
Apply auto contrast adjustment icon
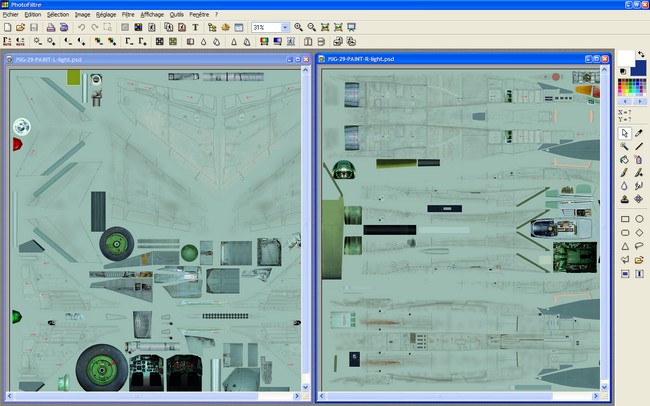point(20,41)
